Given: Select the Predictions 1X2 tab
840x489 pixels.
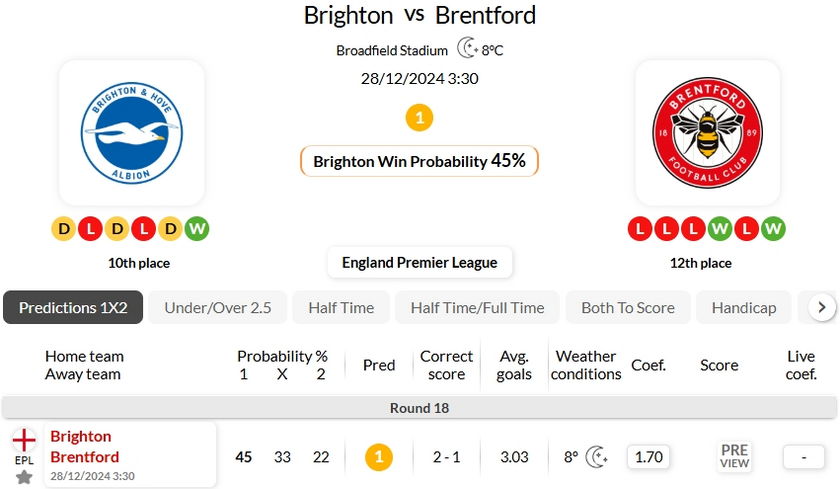Looking at the screenshot, I should coord(73,307).
